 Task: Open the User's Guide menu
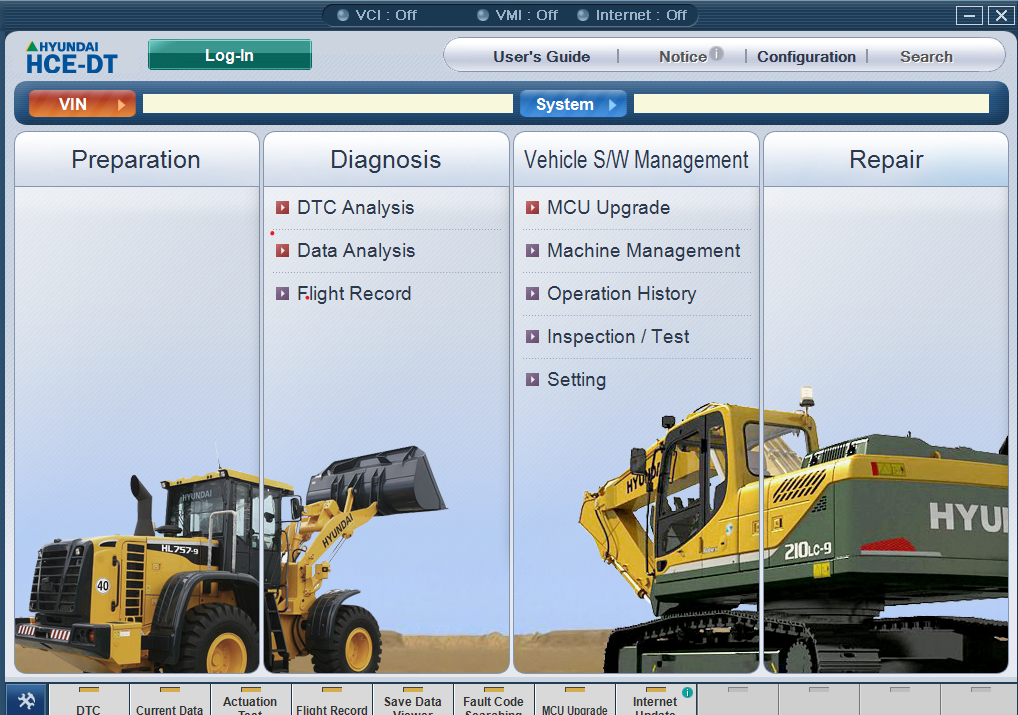[x=541, y=57]
